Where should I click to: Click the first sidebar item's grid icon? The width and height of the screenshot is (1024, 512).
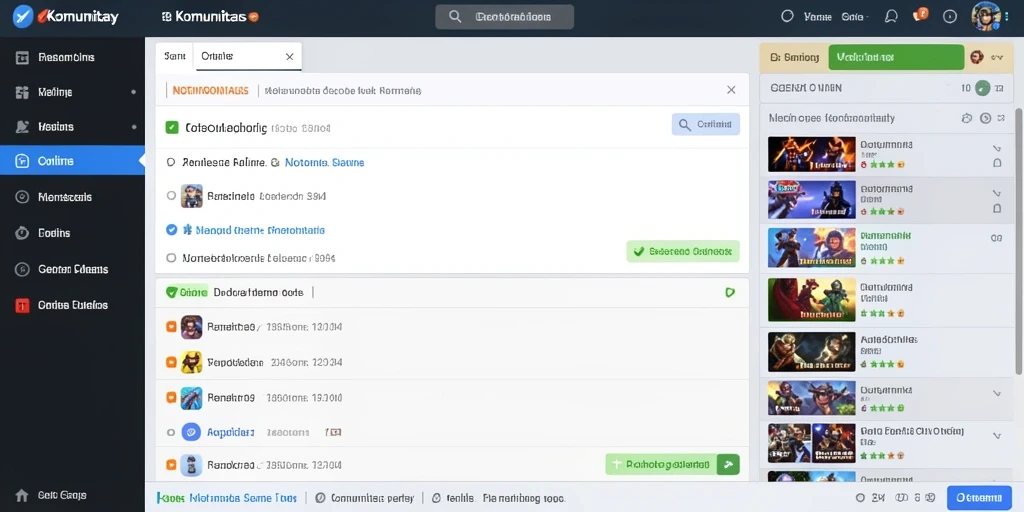(x=22, y=57)
